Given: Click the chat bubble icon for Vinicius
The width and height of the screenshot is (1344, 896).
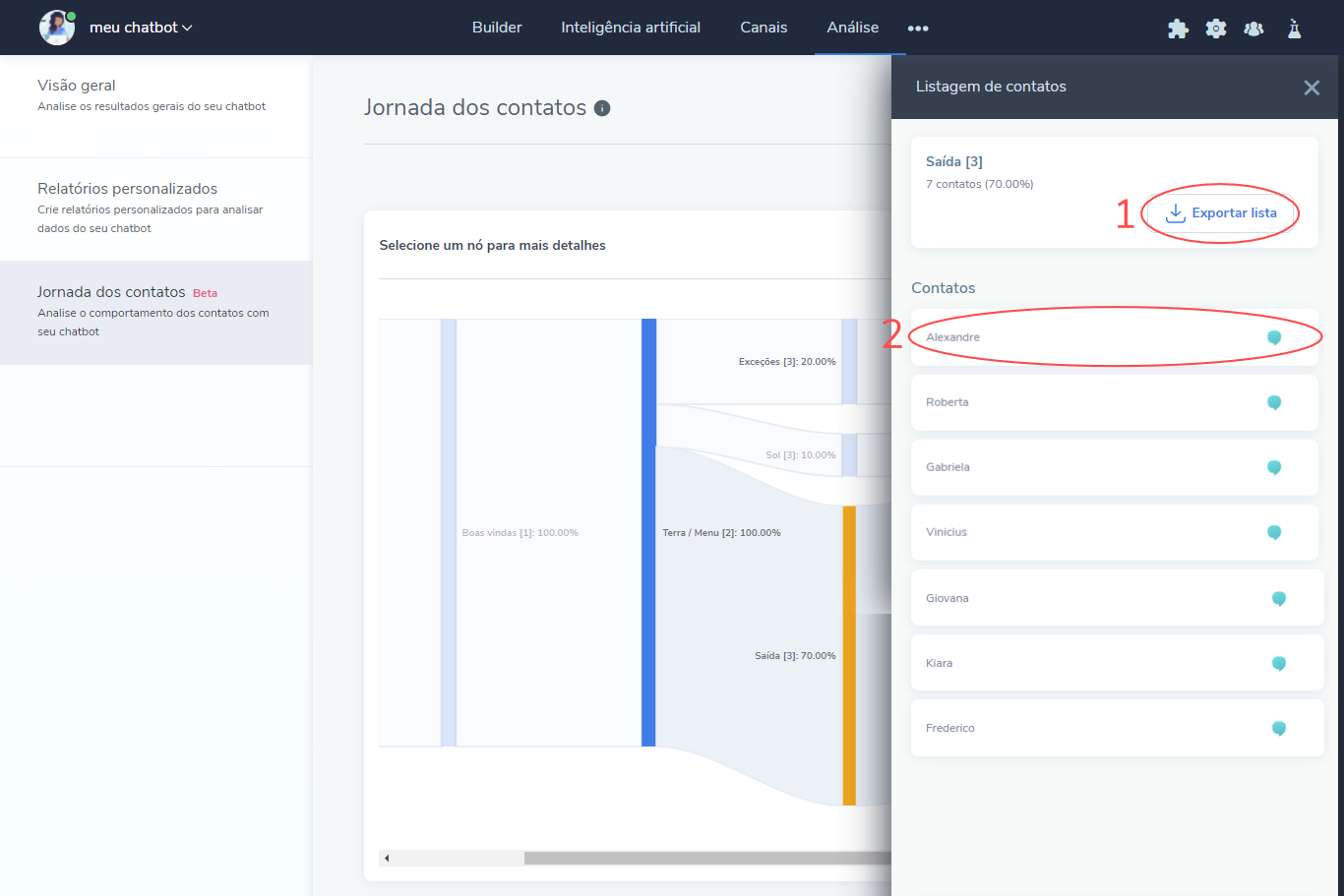Looking at the screenshot, I should (1274, 532).
